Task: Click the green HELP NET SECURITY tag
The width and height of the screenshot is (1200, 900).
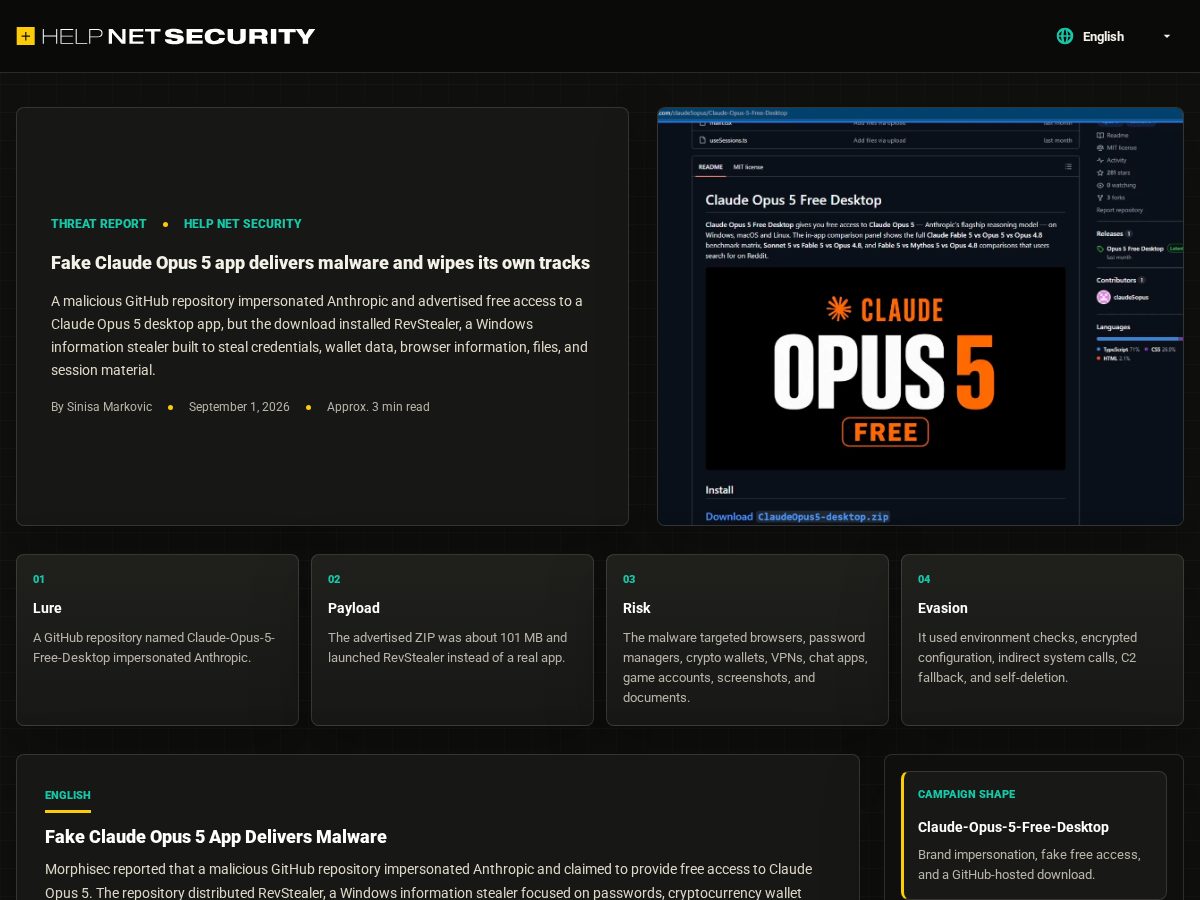Action: [x=243, y=224]
